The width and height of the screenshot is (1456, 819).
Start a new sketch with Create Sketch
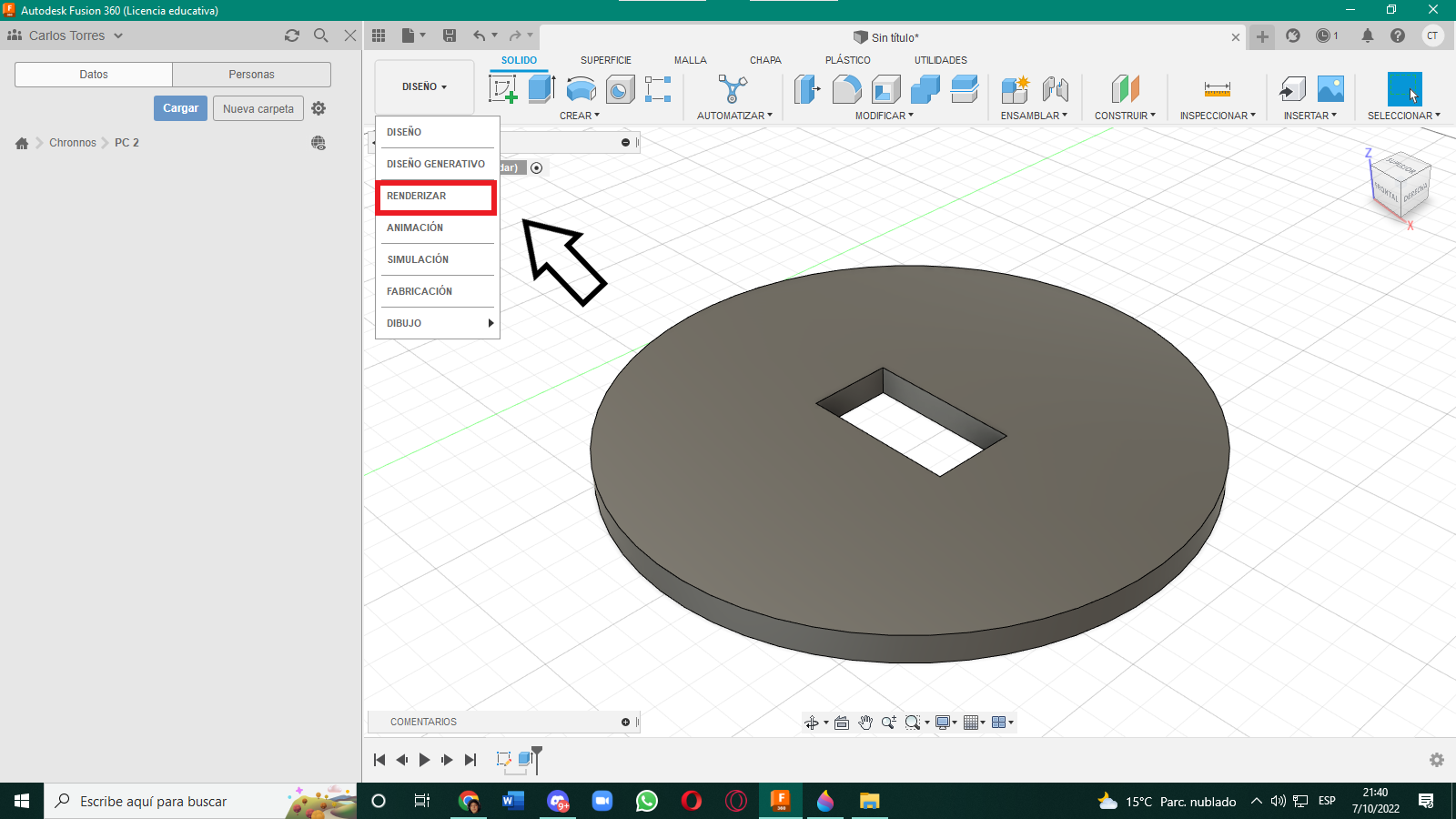(x=503, y=89)
